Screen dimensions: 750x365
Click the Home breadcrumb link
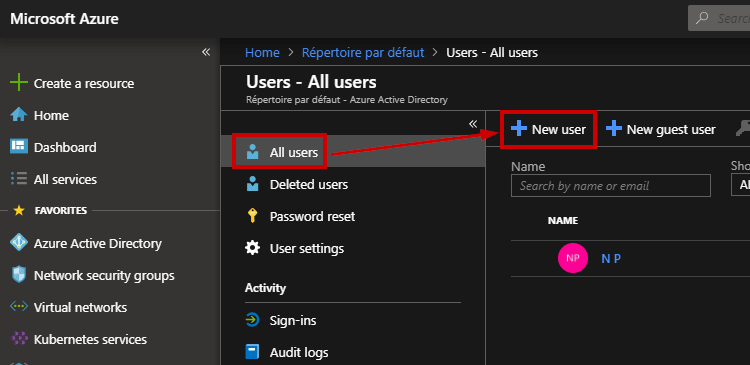tap(262, 52)
